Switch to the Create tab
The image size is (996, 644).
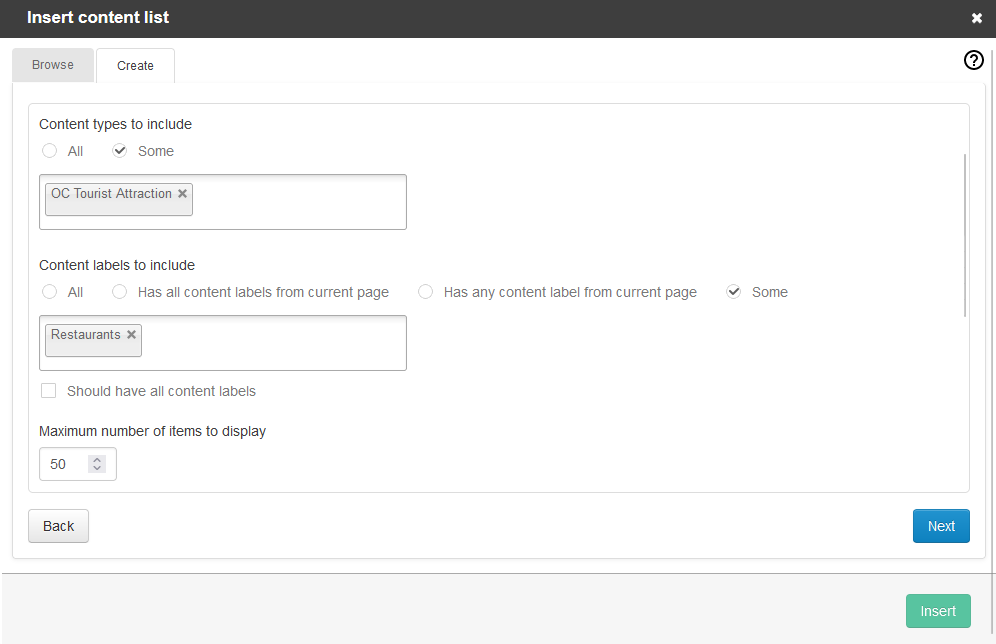pos(135,65)
